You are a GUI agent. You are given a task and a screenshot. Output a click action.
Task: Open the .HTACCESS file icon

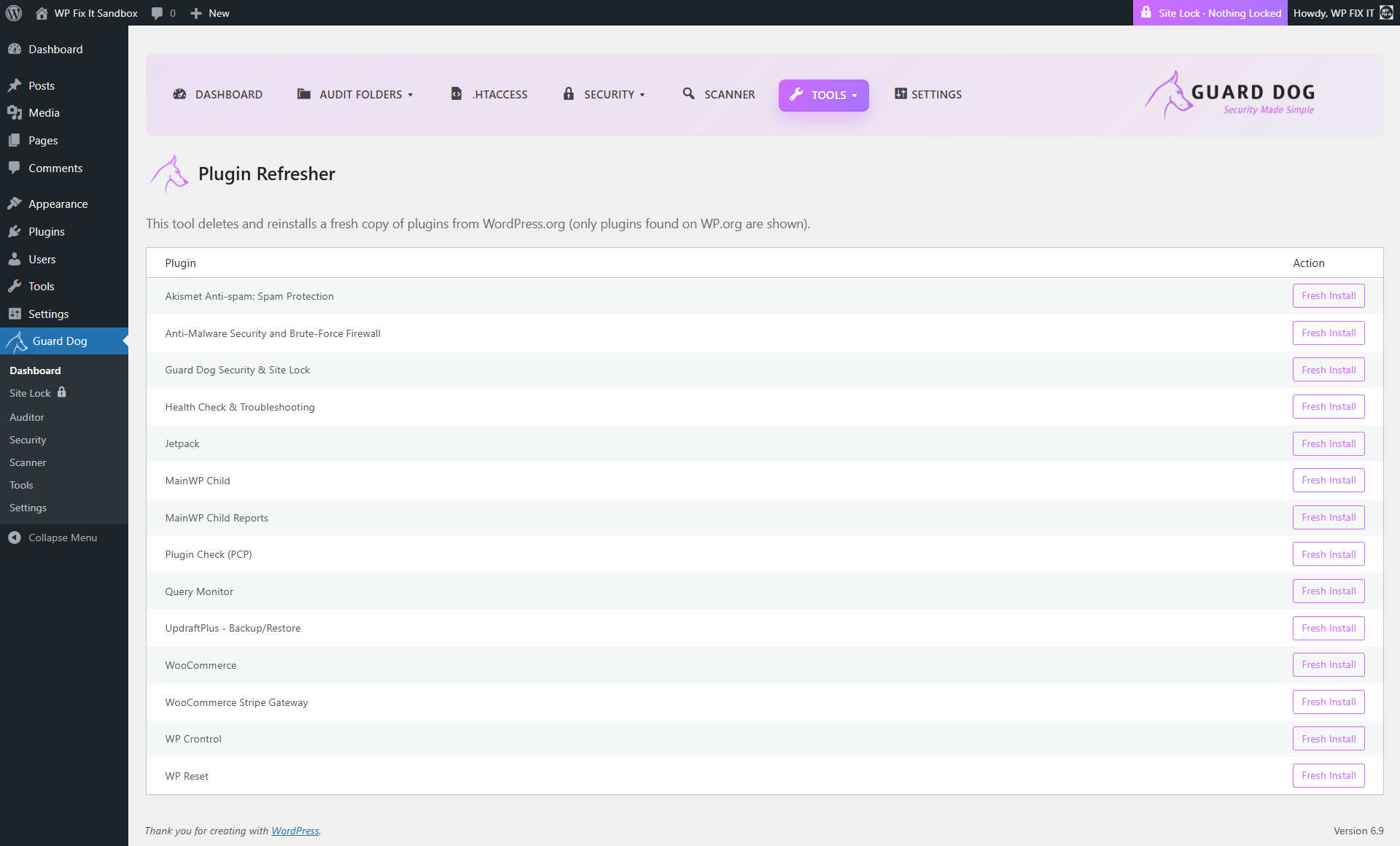(456, 93)
